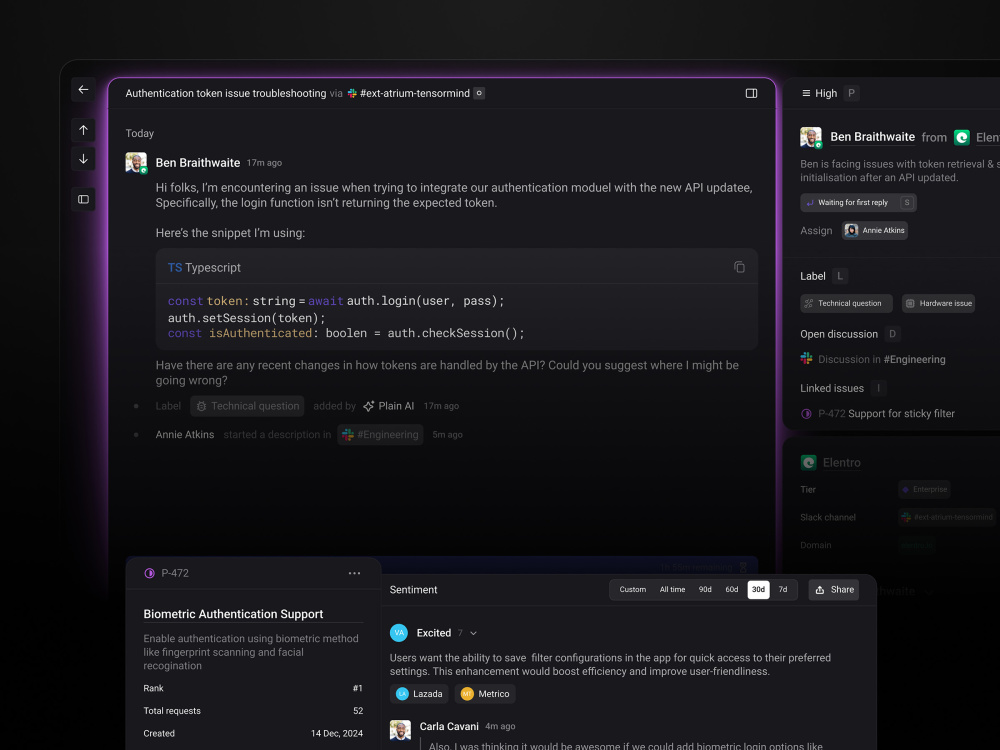This screenshot has height=750, width=1000.
Task: Jump to next thread with down arrow
Action: 83,159
